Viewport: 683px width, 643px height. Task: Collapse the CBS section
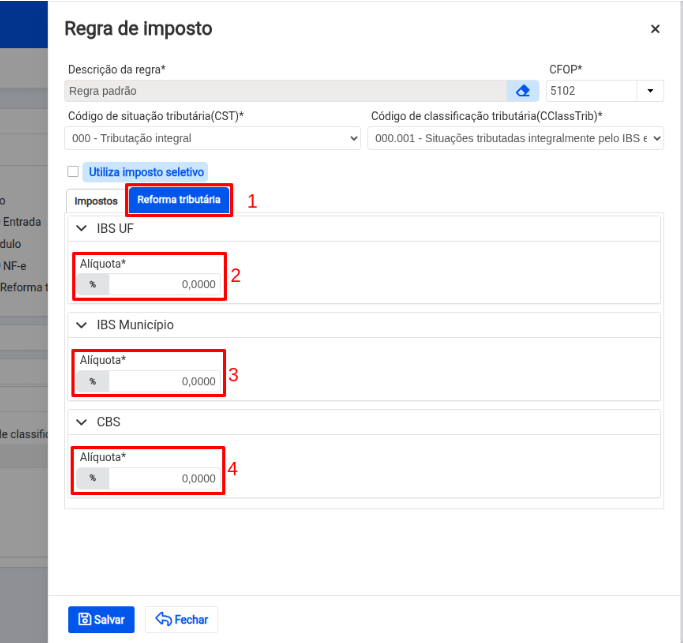(82, 422)
